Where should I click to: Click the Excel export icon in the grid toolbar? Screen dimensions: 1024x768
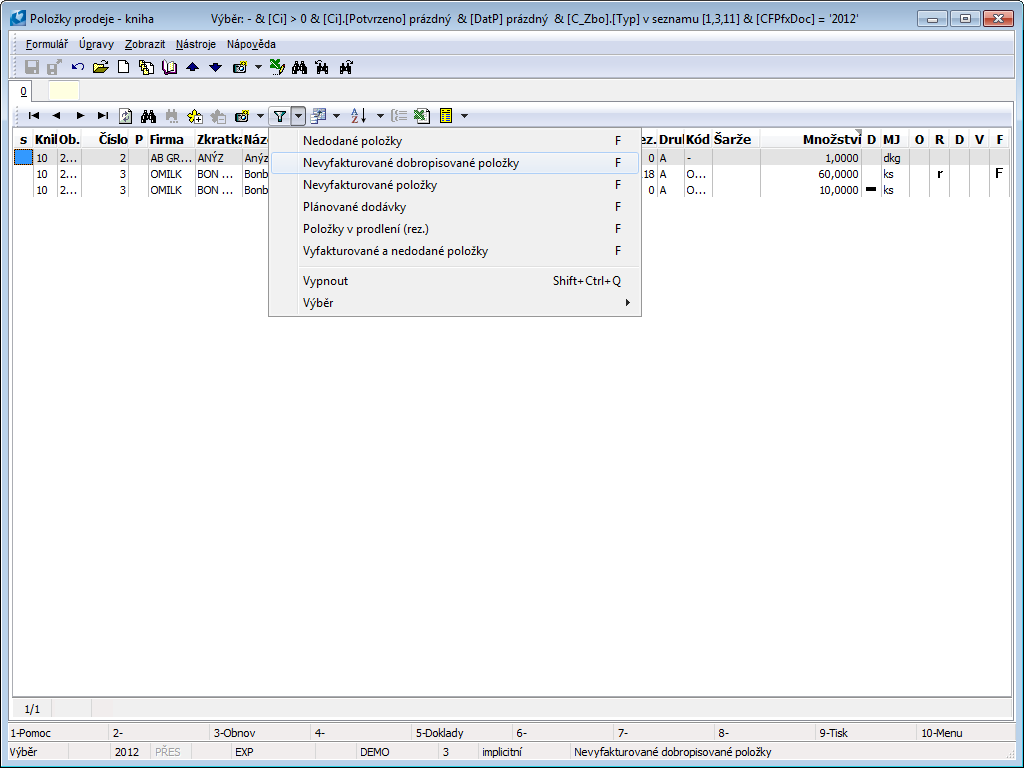422,116
